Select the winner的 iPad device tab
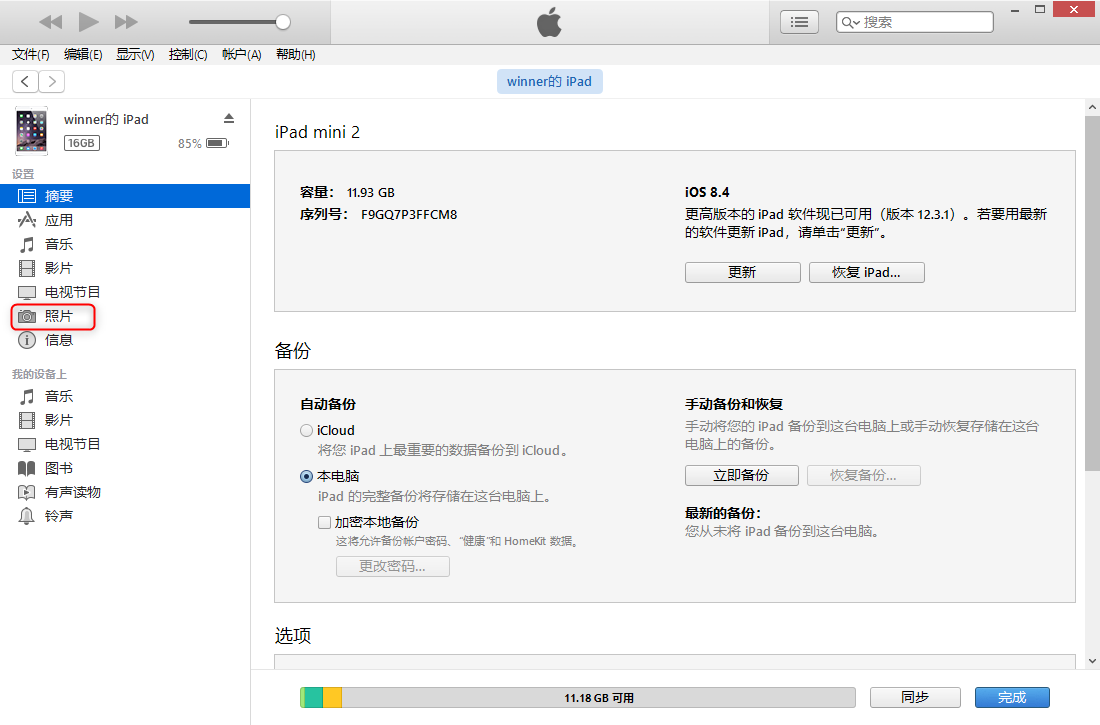This screenshot has height=725, width=1100. [549, 81]
